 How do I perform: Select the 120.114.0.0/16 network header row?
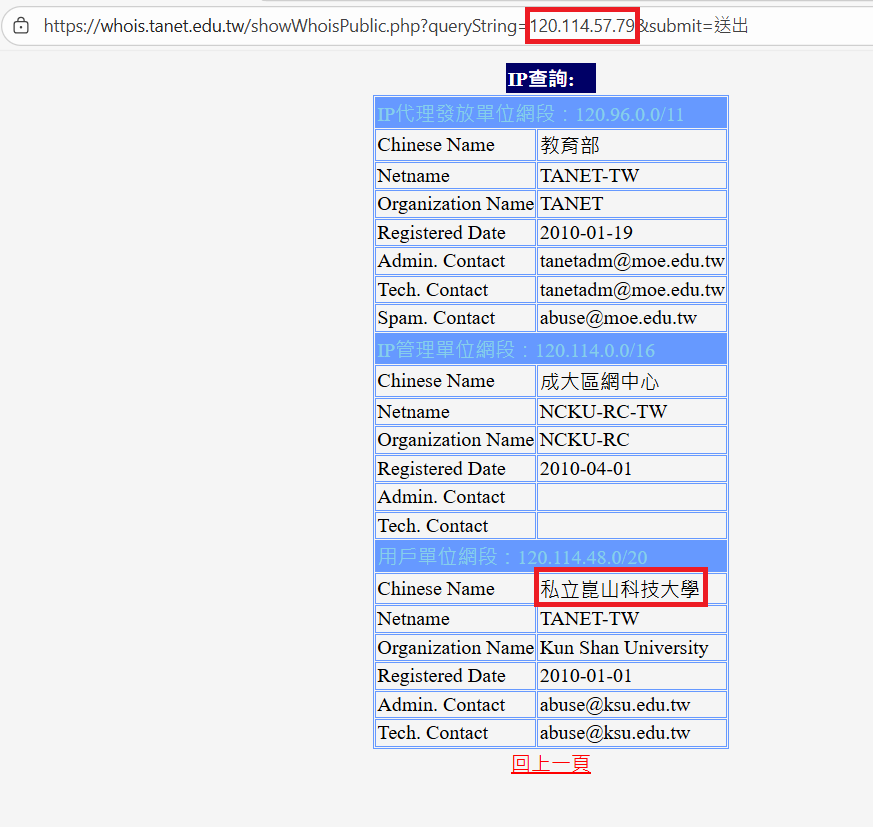551,350
